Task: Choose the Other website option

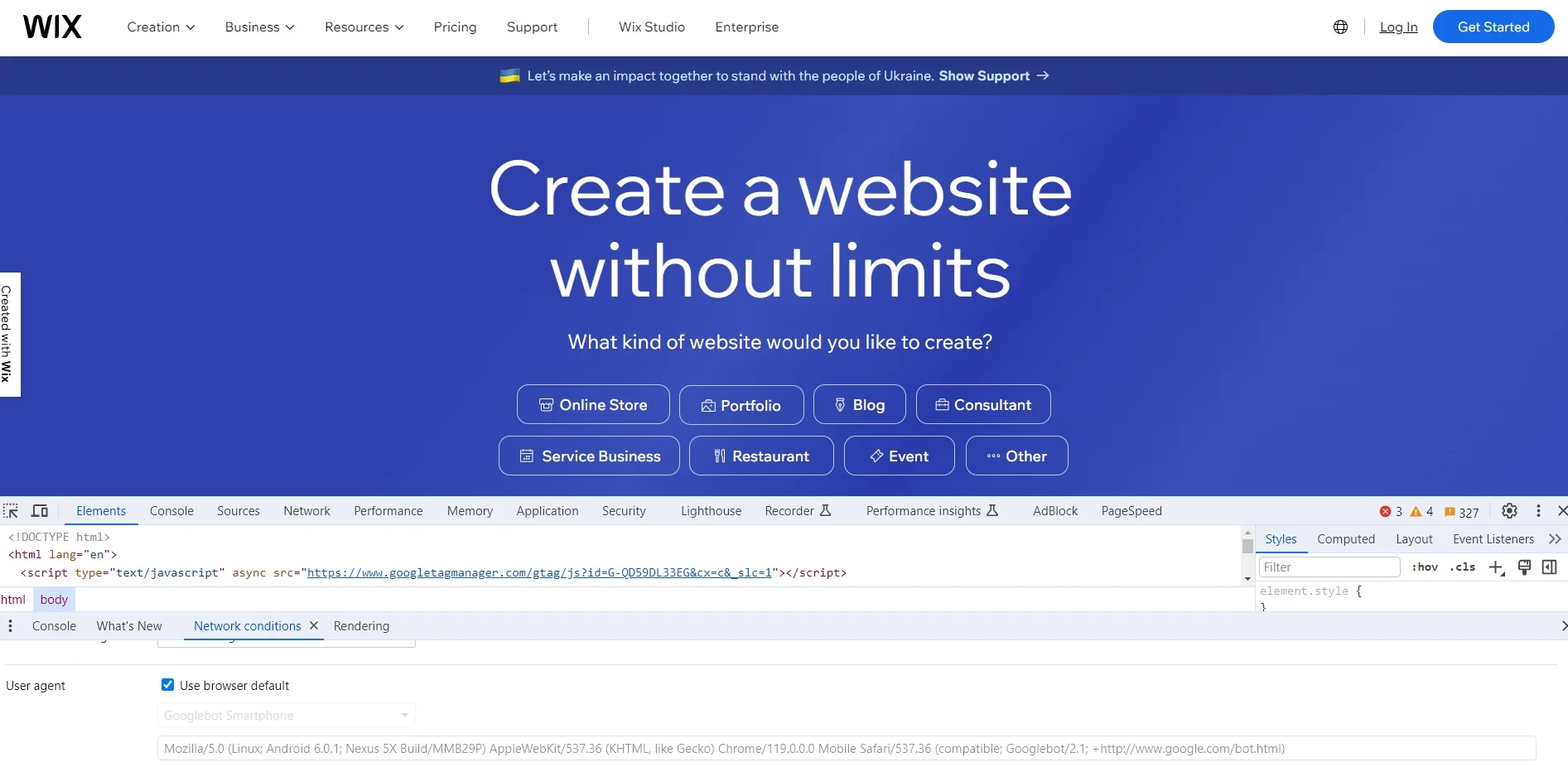Action: pyautogui.click(x=1016, y=456)
